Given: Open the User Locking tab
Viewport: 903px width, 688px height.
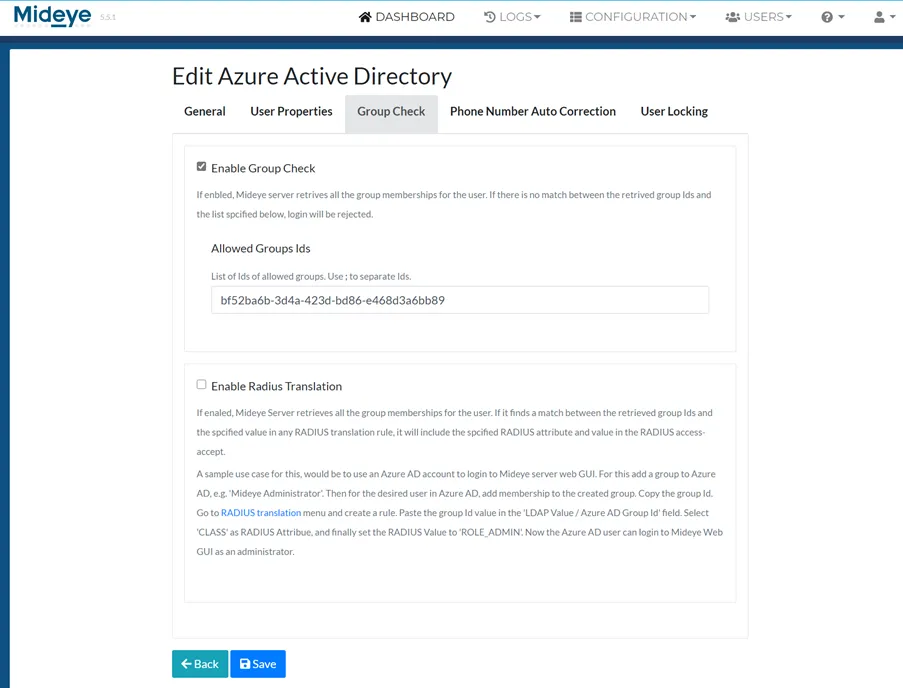Looking at the screenshot, I should pyautogui.click(x=673, y=111).
